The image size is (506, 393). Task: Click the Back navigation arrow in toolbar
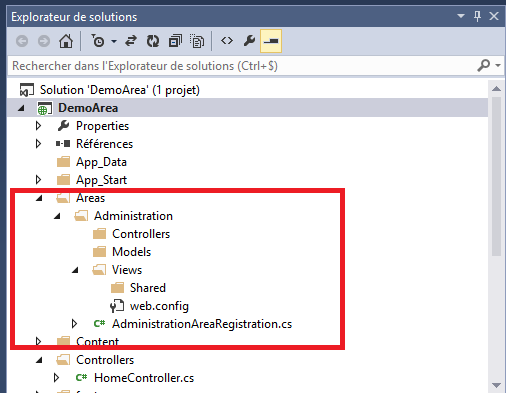click(x=22, y=41)
